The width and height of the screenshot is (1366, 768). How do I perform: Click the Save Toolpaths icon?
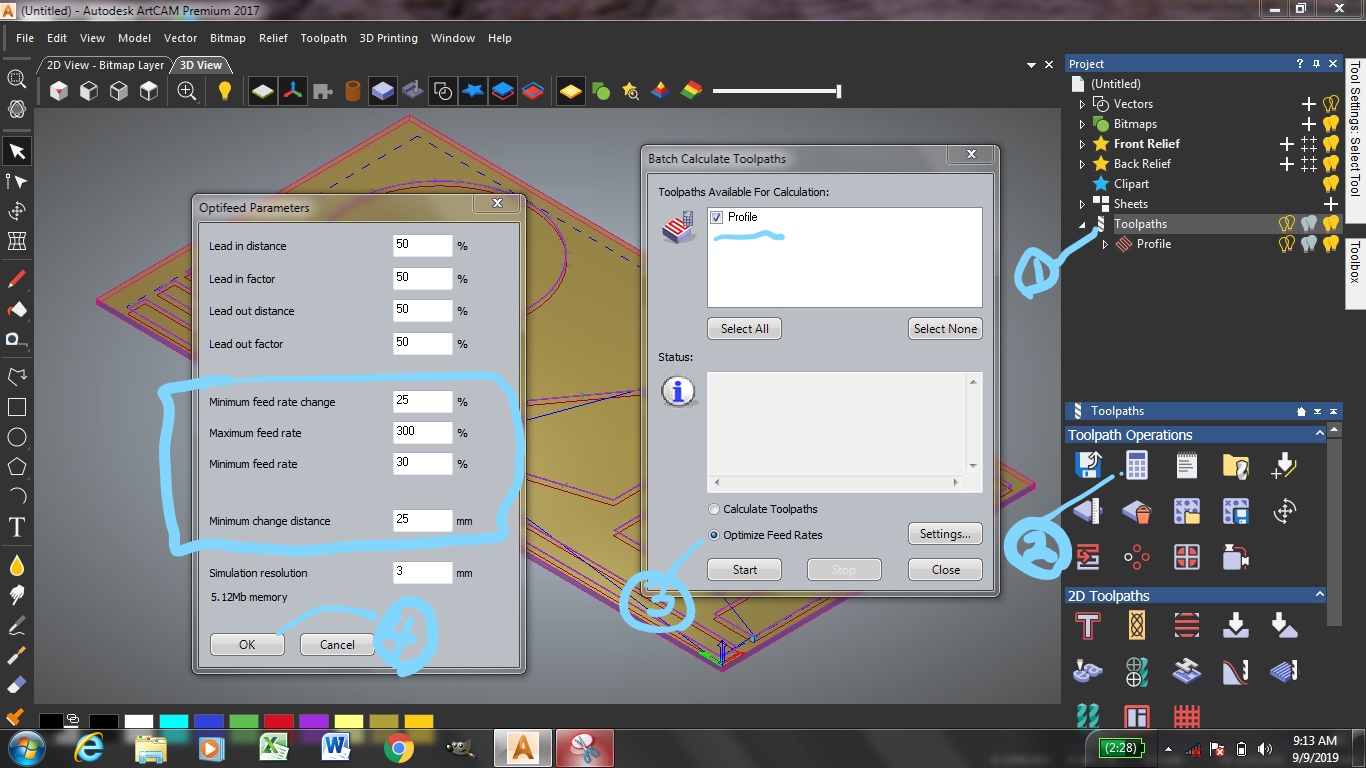[x=1087, y=465]
